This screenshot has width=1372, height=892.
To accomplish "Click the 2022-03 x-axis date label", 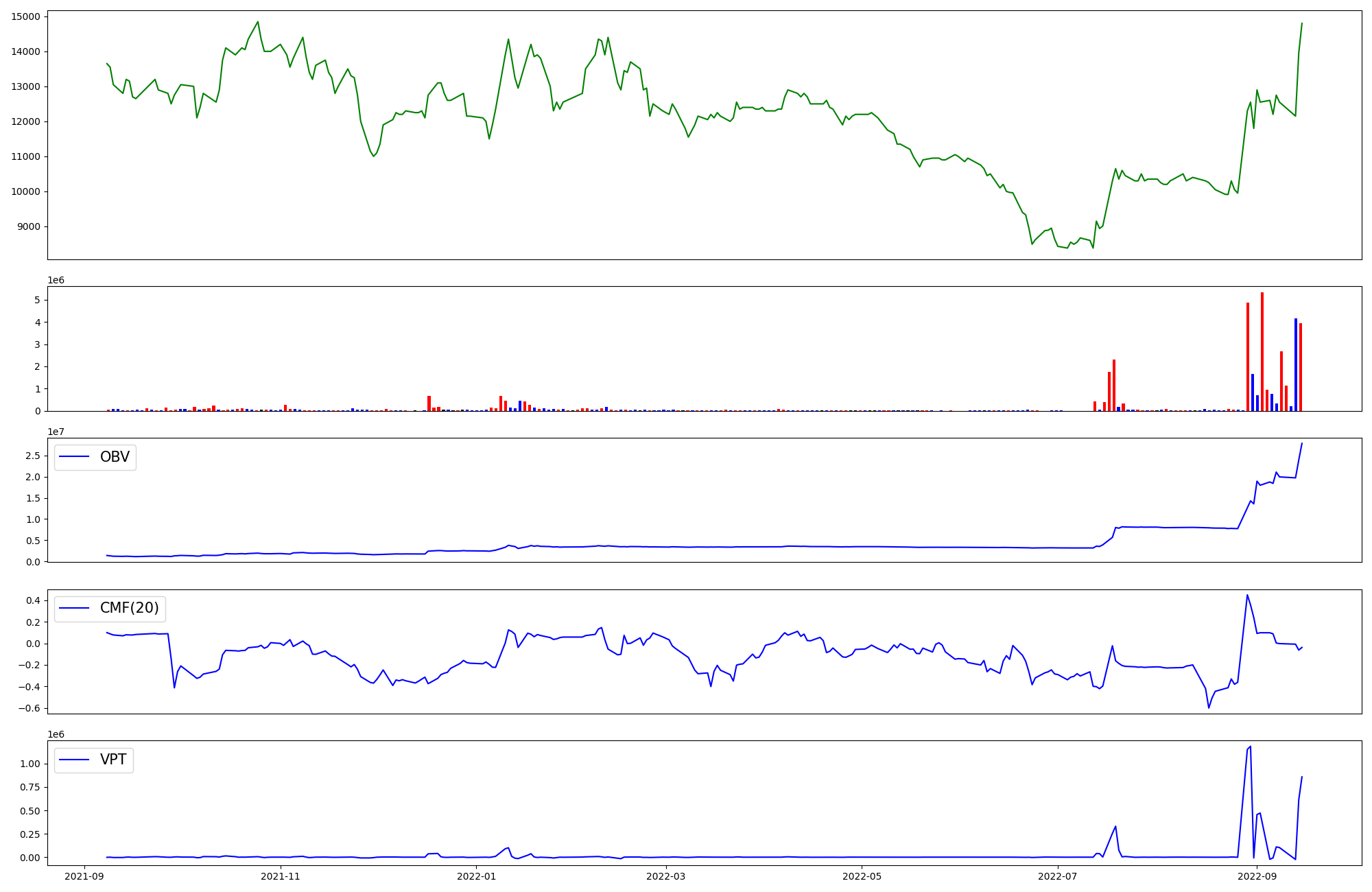I will click(665, 876).
